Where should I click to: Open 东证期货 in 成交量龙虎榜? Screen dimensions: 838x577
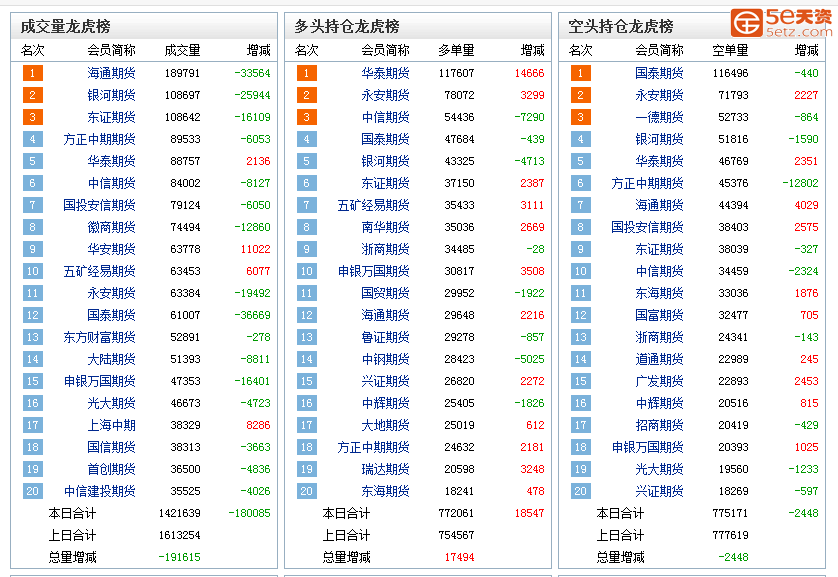[111, 117]
